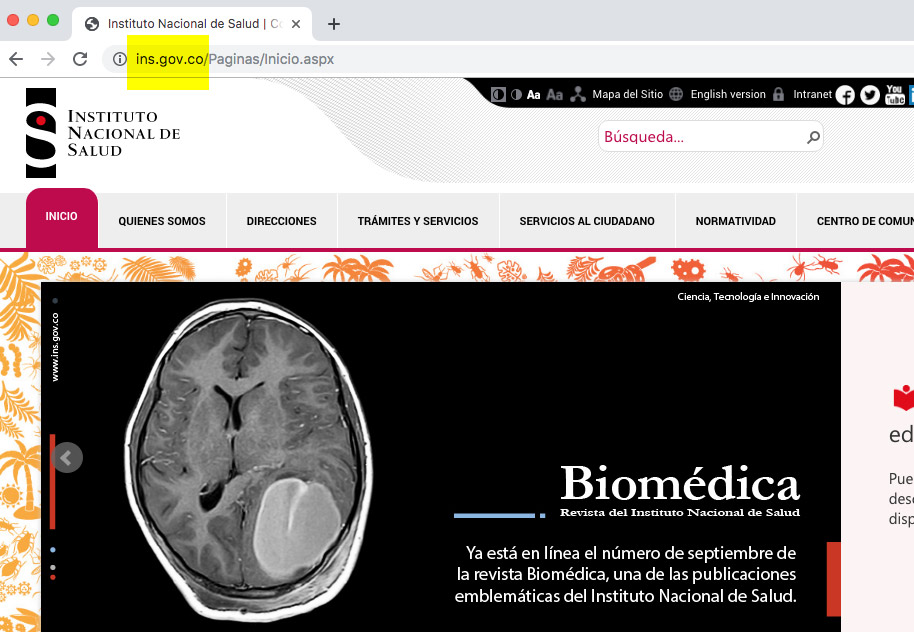Decrease font size with gray Aa
Image resolution: width=914 pixels, height=632 pixels.
(554, 94)
